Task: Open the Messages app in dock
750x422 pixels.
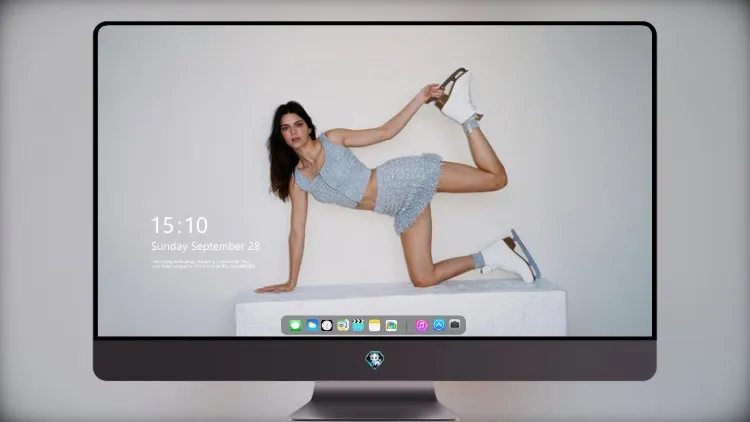Action: [x=295, y=325]
